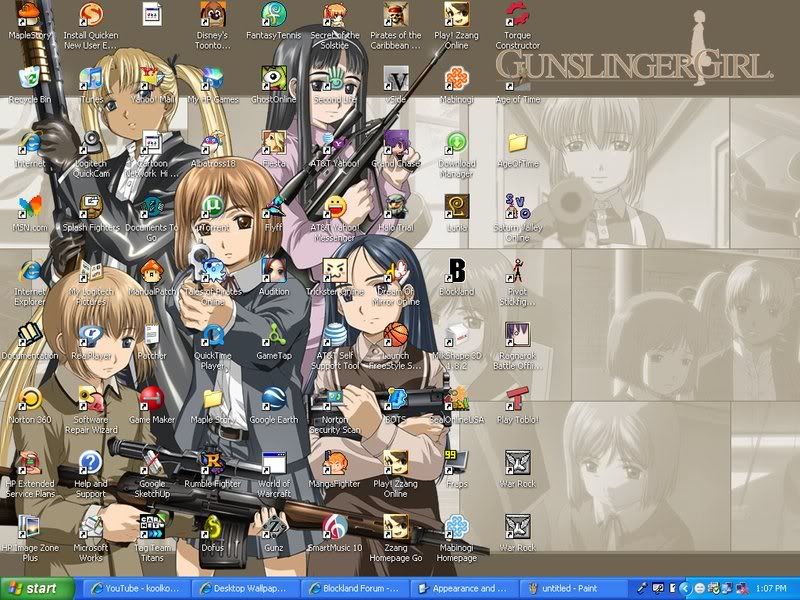Open the AgeOfTime folder
Image resolution: width=800 pixels, height=600 pixels.
click(517, 142)
